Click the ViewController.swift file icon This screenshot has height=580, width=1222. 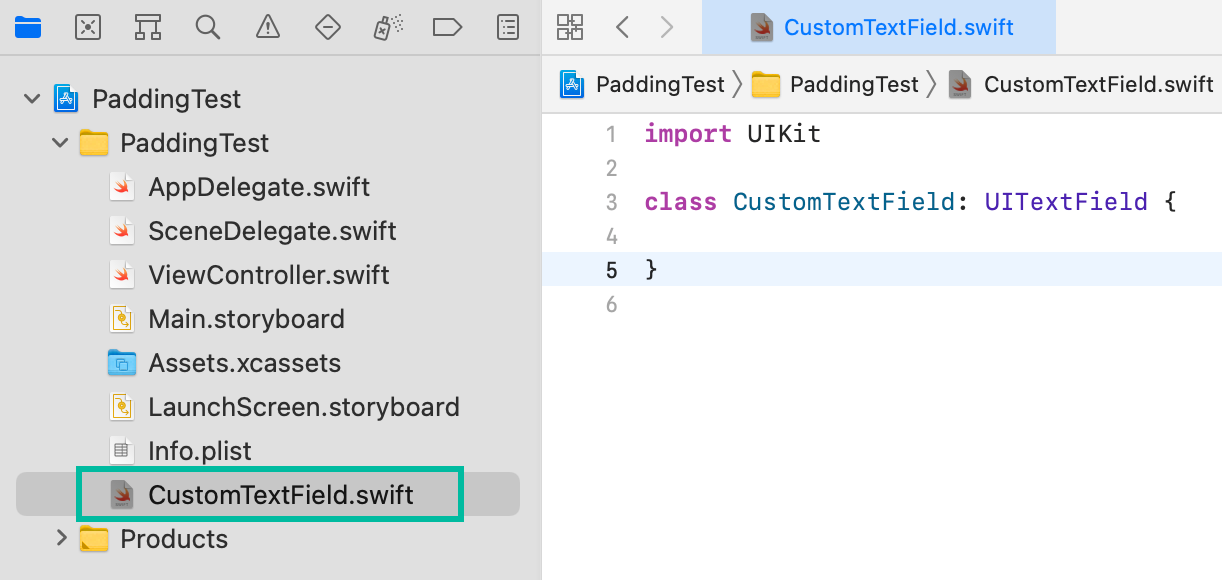pyautogui.click(x=122, y=275)
